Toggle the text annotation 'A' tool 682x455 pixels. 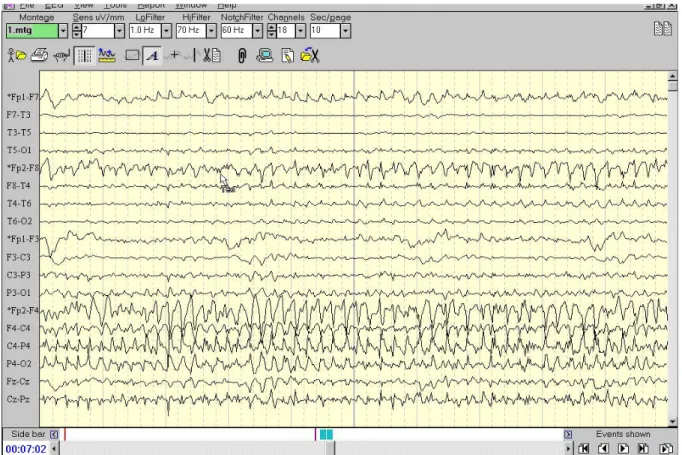[x=152, y=56]
